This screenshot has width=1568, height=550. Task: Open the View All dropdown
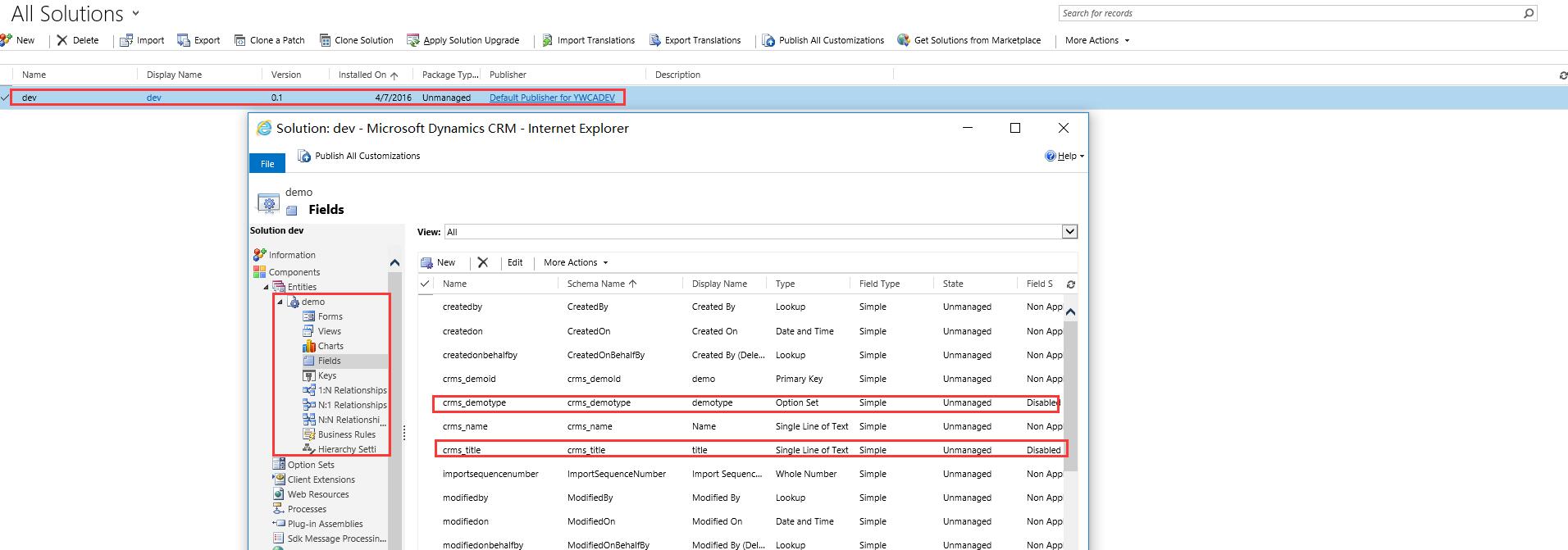coord(1069,232)
